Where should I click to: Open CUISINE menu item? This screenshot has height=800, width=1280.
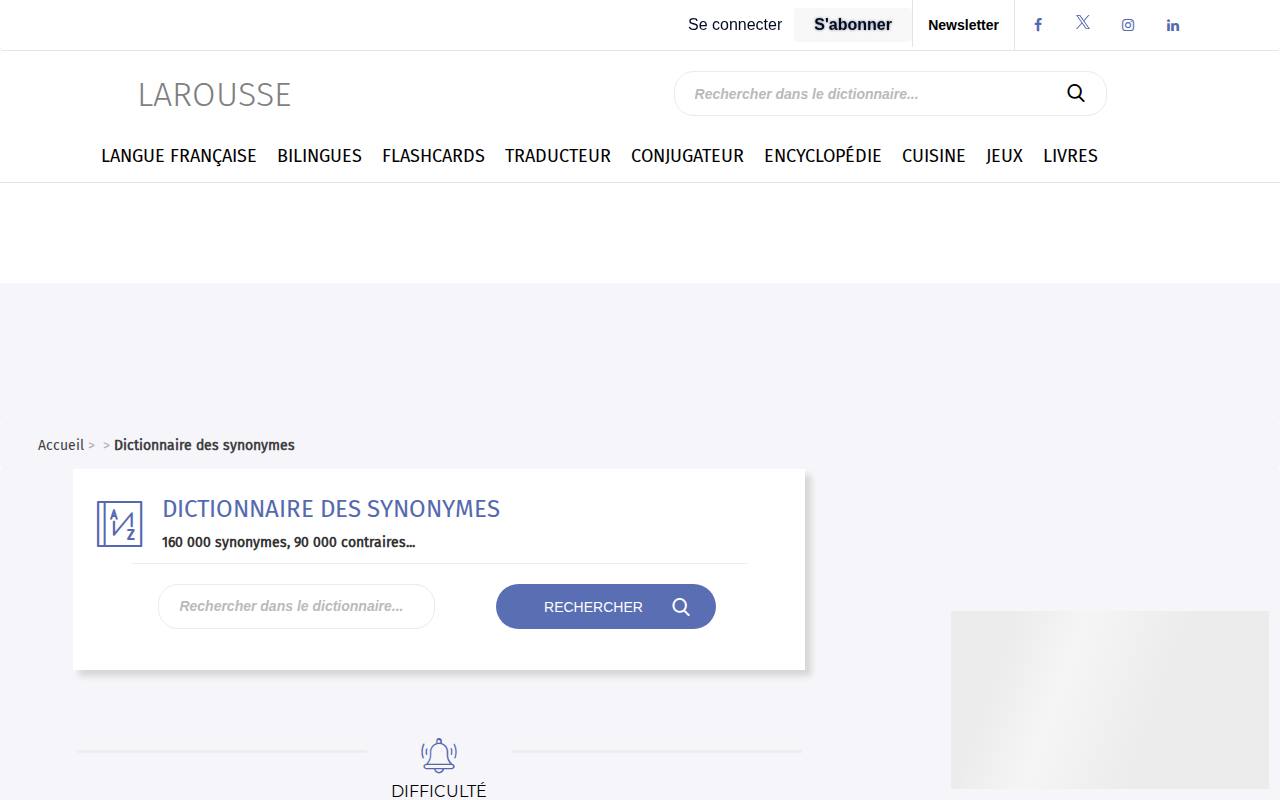pyautogui.click(x=934, y=156)
